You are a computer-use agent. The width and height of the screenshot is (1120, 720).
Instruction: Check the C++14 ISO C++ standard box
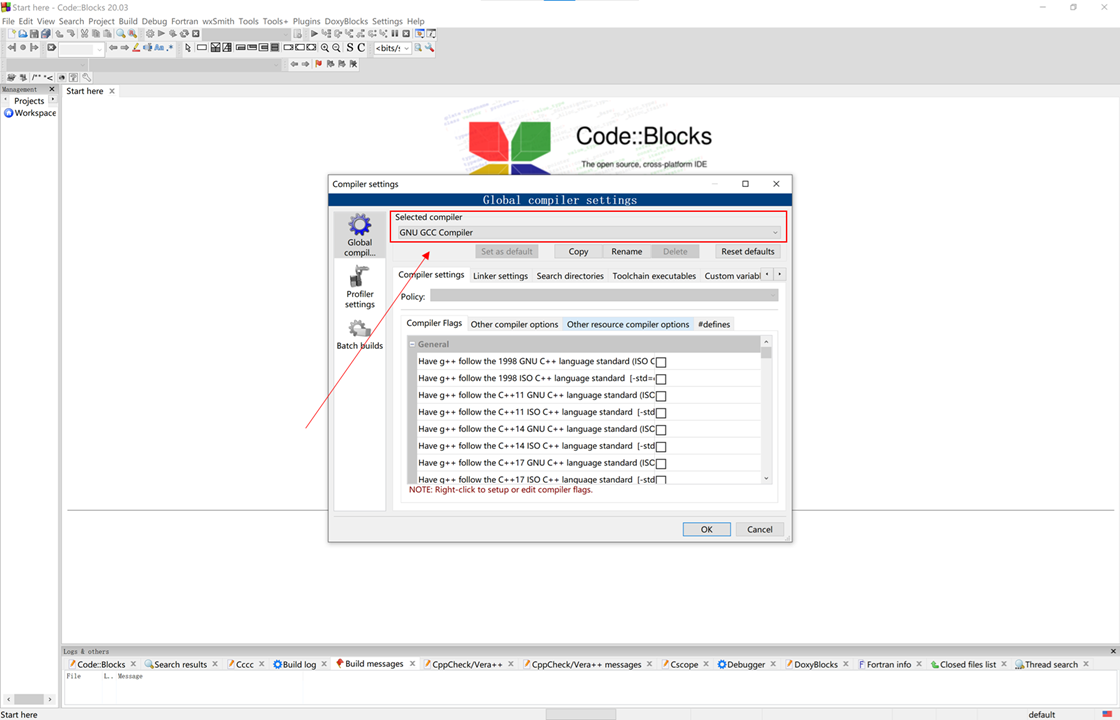pyautogui.click(x=661, y=447)
